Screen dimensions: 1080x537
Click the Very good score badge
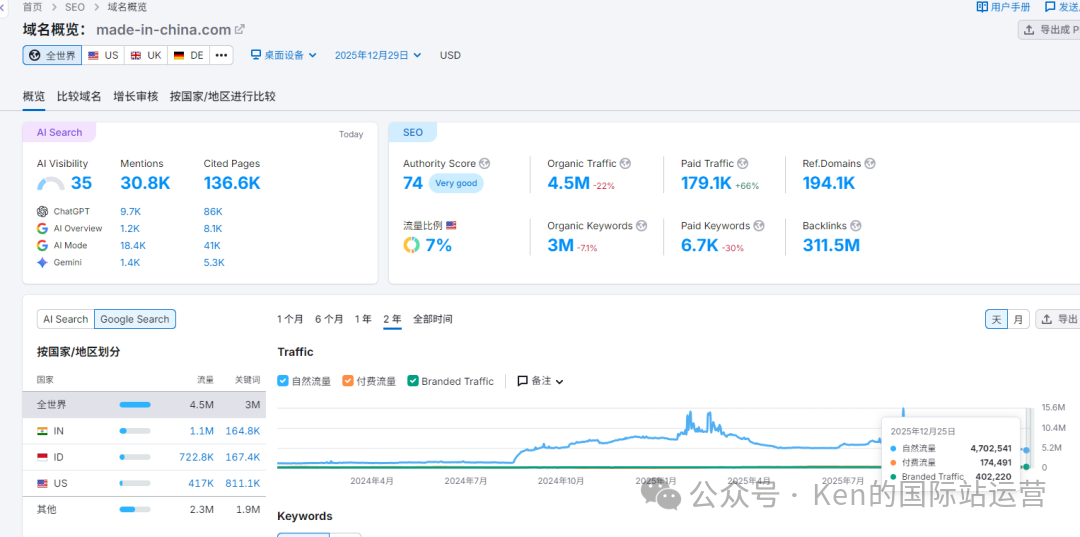pyautogui.click(x=456, y=183)
